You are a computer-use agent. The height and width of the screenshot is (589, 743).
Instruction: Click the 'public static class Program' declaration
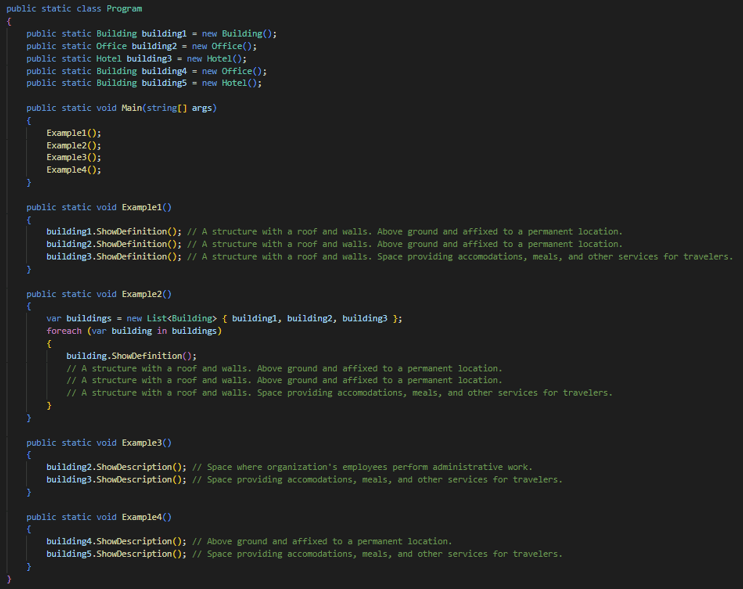click(74, 9)
